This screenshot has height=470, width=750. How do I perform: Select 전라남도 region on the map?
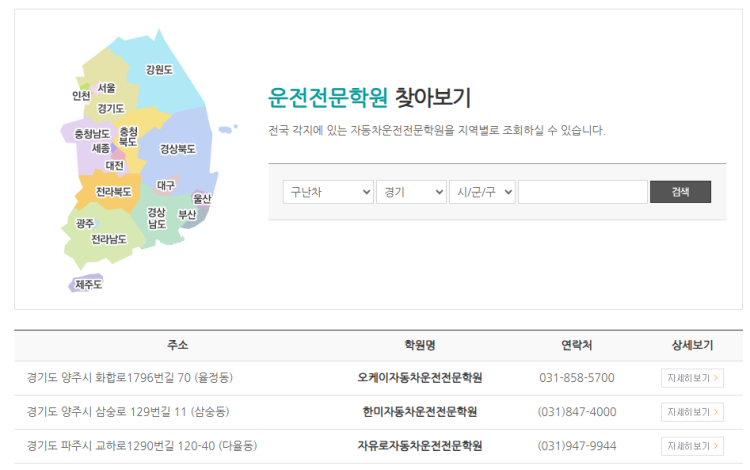click(x=109, y=239)
